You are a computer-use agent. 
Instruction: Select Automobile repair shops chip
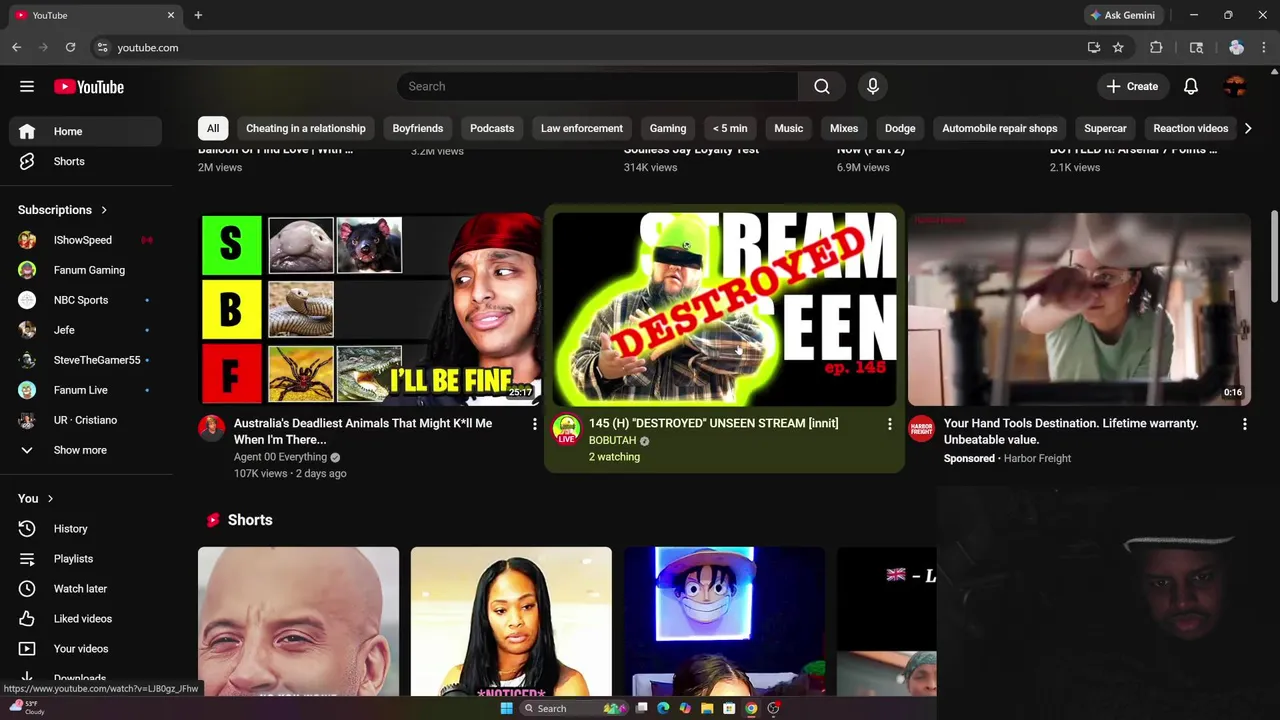[x=1000, y=128]
